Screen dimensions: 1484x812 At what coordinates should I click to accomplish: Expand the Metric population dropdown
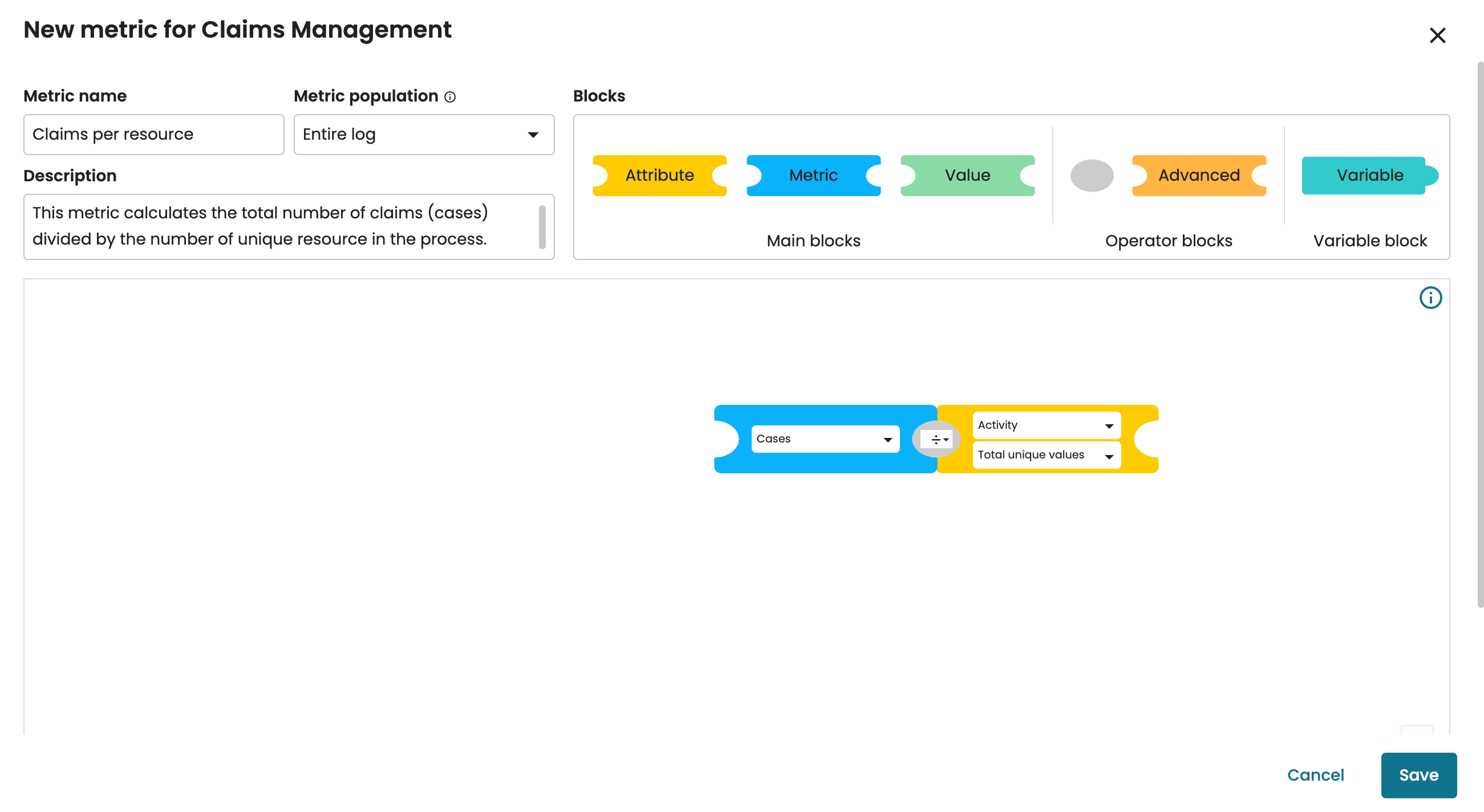tap(423, 135)
